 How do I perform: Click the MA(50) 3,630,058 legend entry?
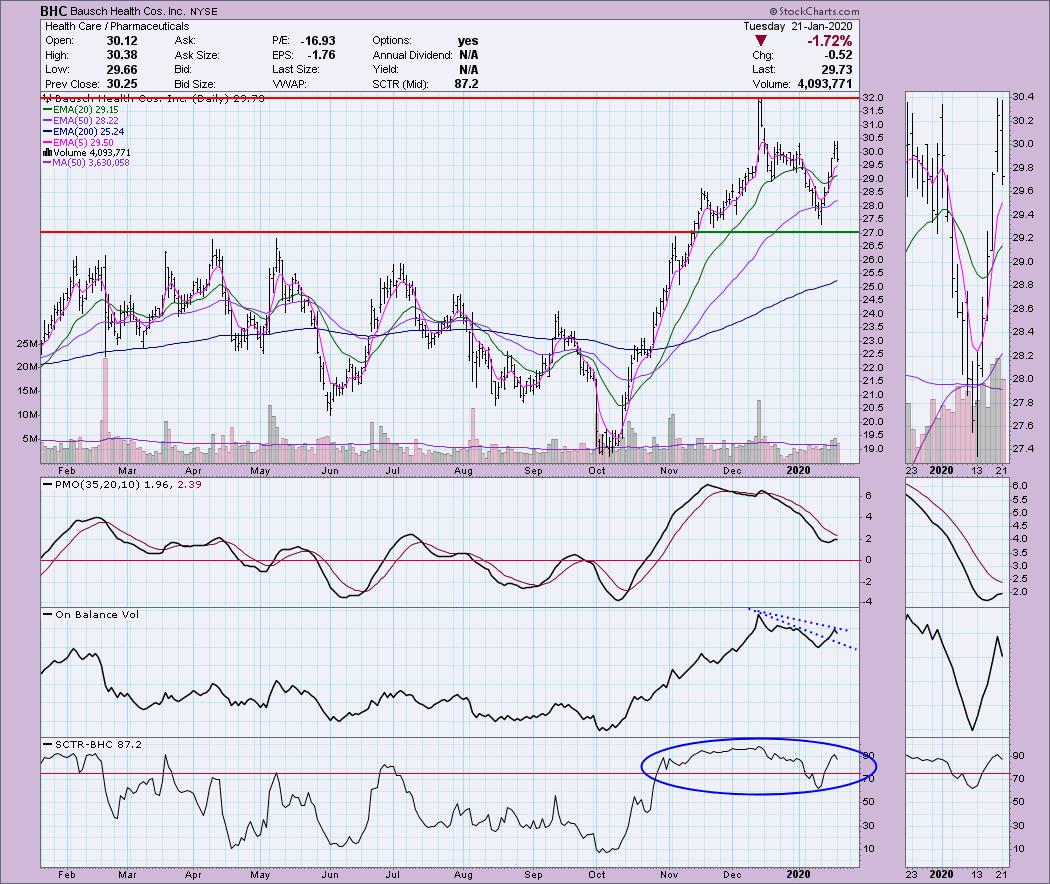(x=86, y=163)
